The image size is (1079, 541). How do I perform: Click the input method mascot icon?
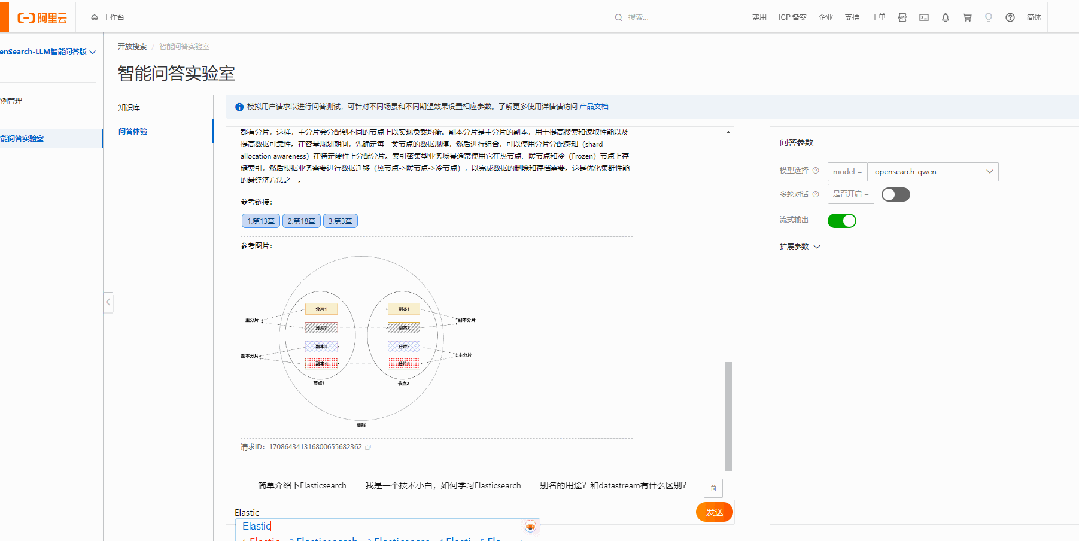click(530, 527)
